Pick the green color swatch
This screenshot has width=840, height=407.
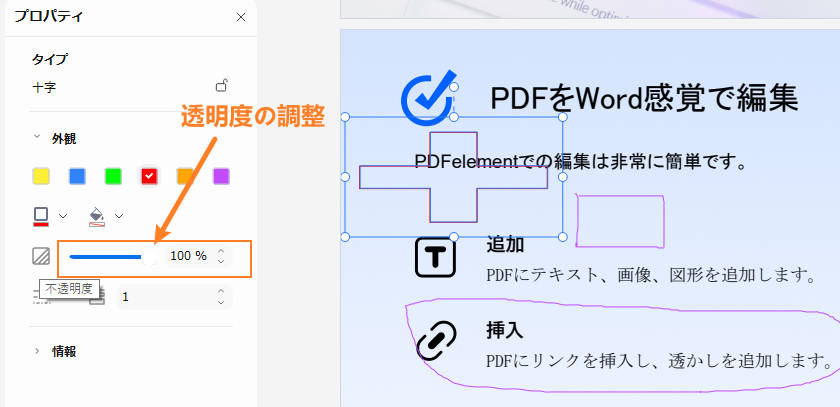[x=113, y=176]
